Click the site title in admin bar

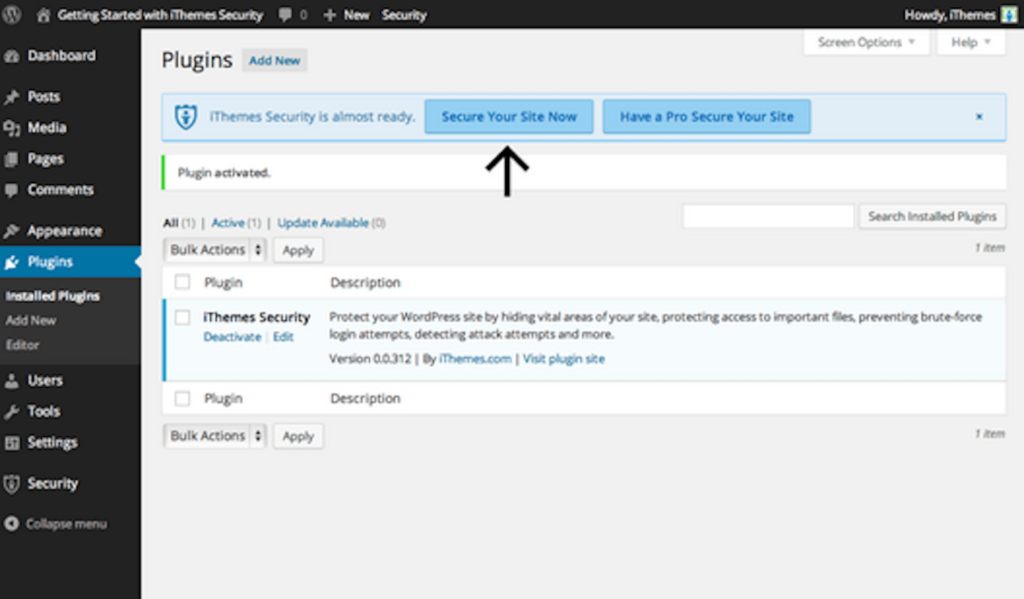[160, 15]
